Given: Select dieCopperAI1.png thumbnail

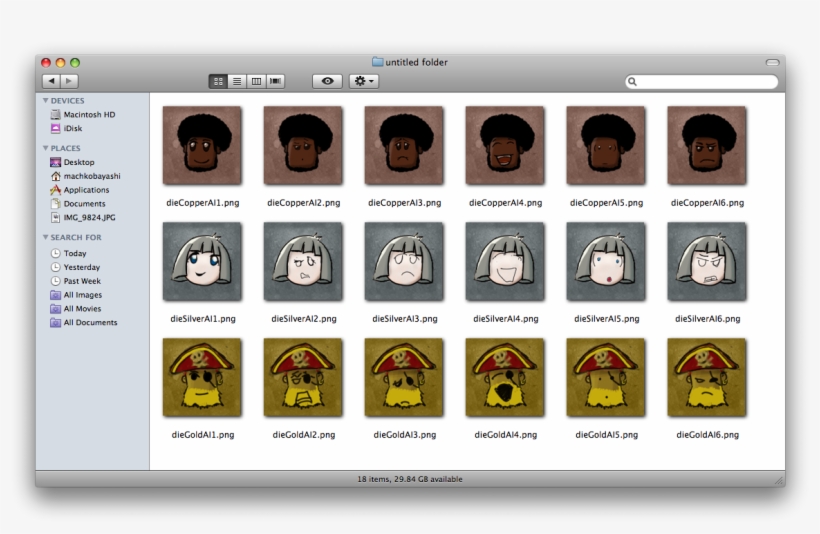Looking at the screenshot, I should 202,145.
